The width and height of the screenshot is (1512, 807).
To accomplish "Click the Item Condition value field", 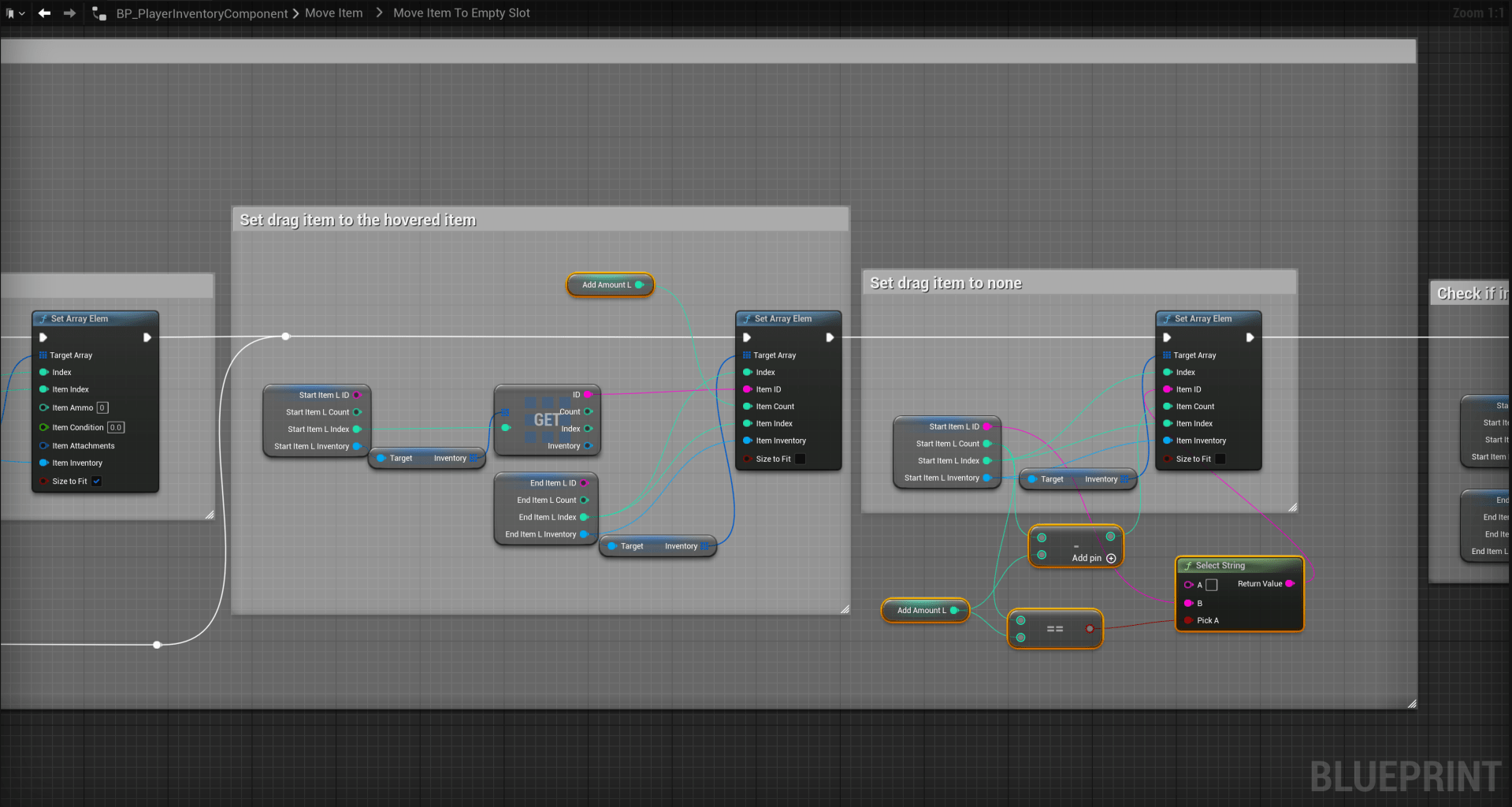I will 116,428.
